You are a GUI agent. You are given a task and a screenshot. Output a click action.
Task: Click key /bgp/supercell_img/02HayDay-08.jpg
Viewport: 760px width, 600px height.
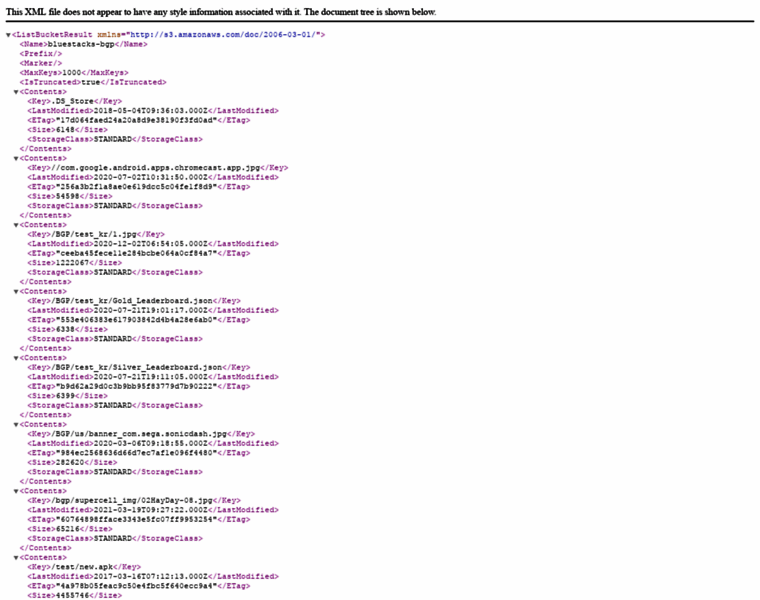[132, 500]
